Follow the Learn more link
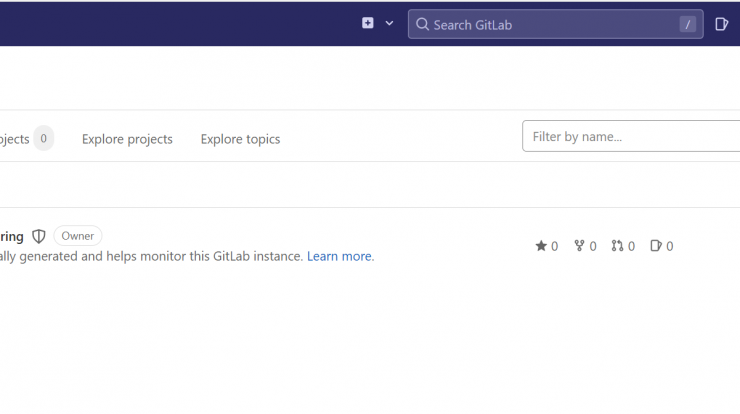The image size is (740, 414). [x=339, y=256]
